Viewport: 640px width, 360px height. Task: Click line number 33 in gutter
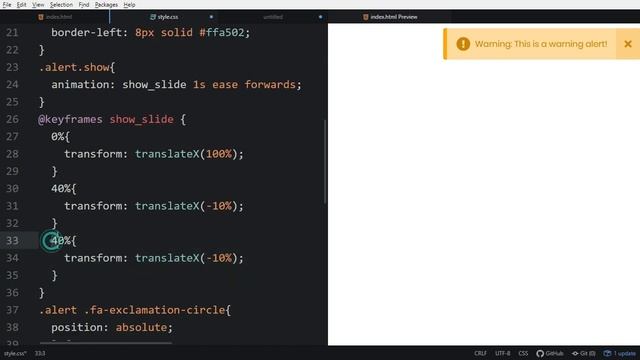(12, 240)
